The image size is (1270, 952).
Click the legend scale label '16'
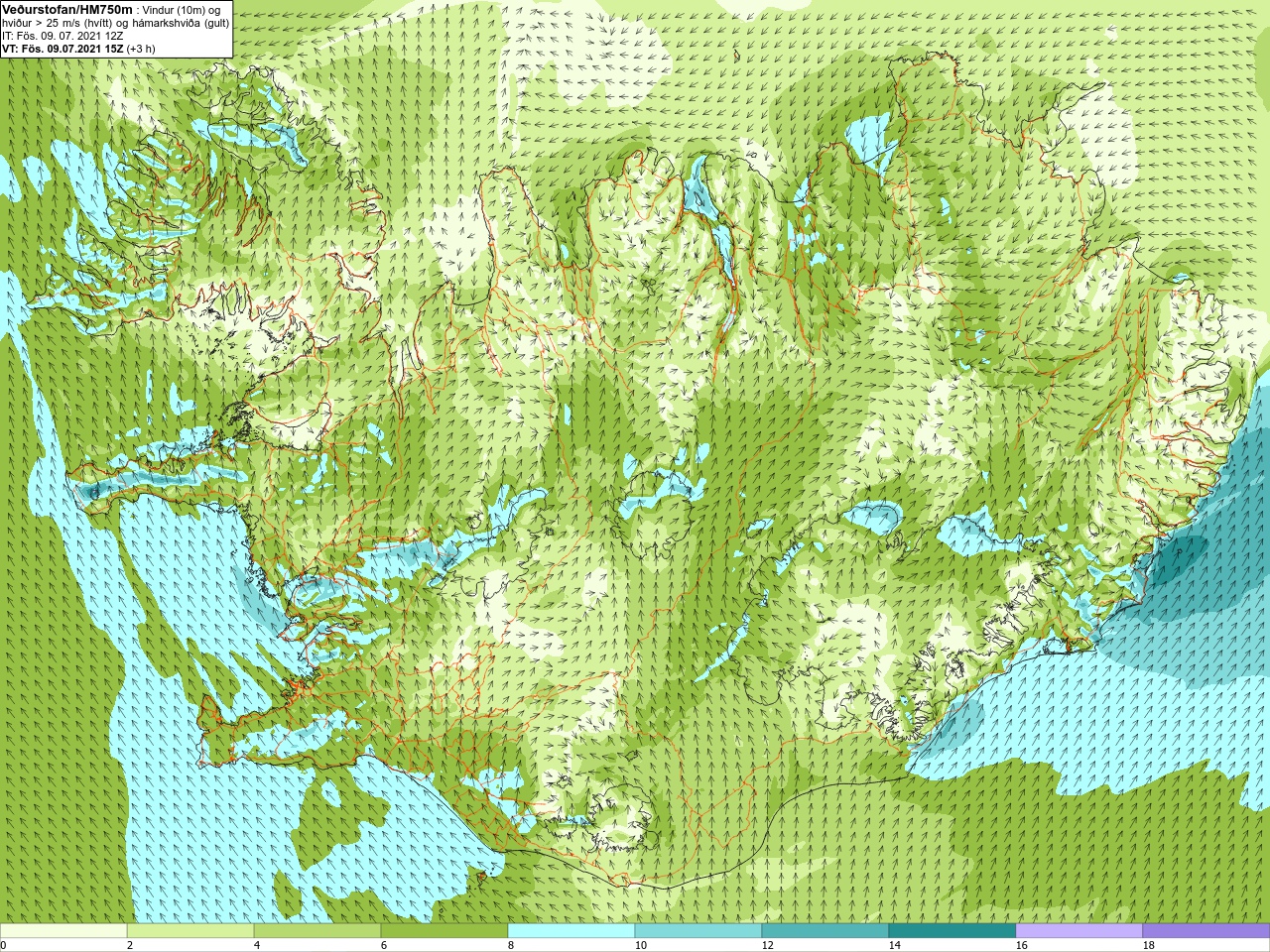[x=1022, y=945]
